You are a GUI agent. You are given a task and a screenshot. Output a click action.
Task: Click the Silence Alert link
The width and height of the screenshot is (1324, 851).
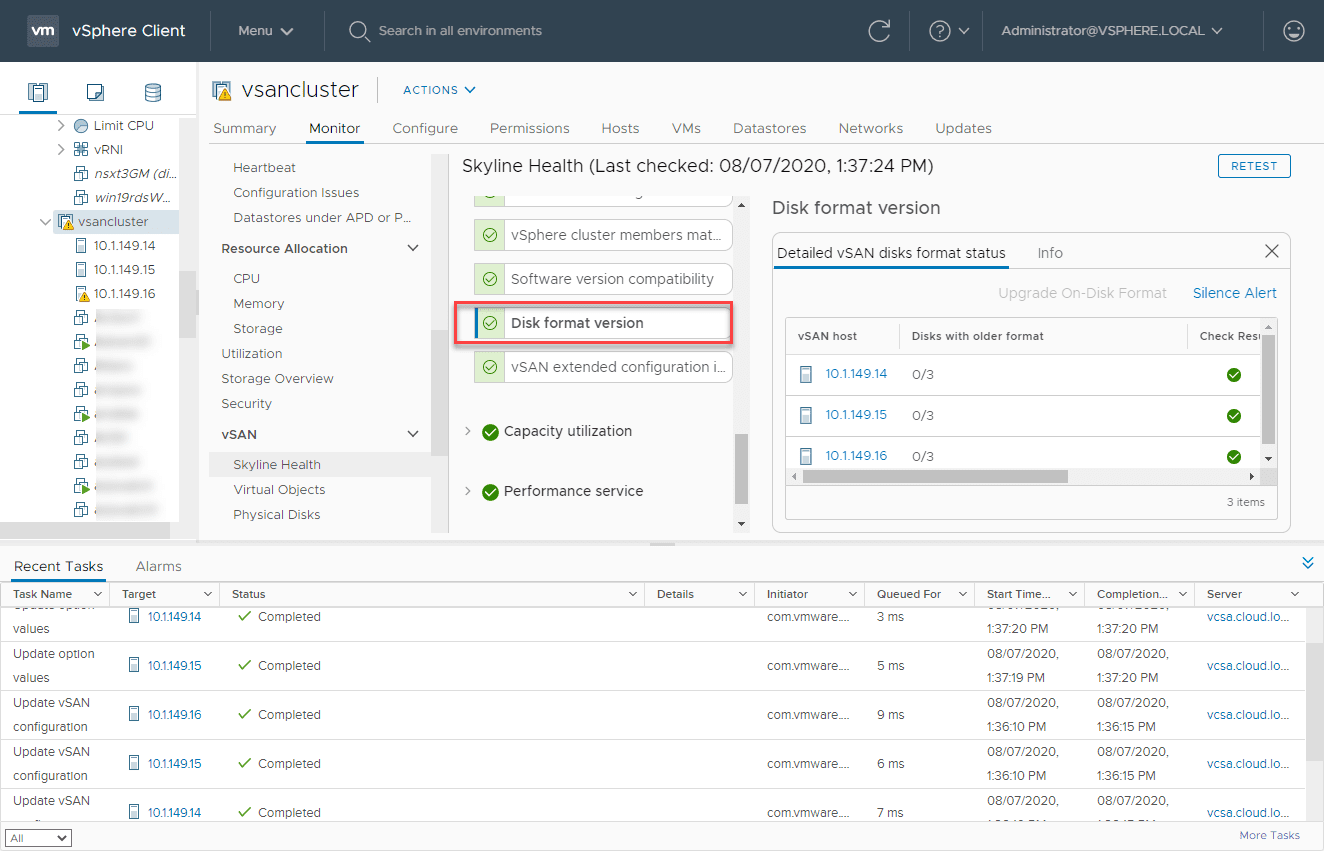tap(1234, 293)
